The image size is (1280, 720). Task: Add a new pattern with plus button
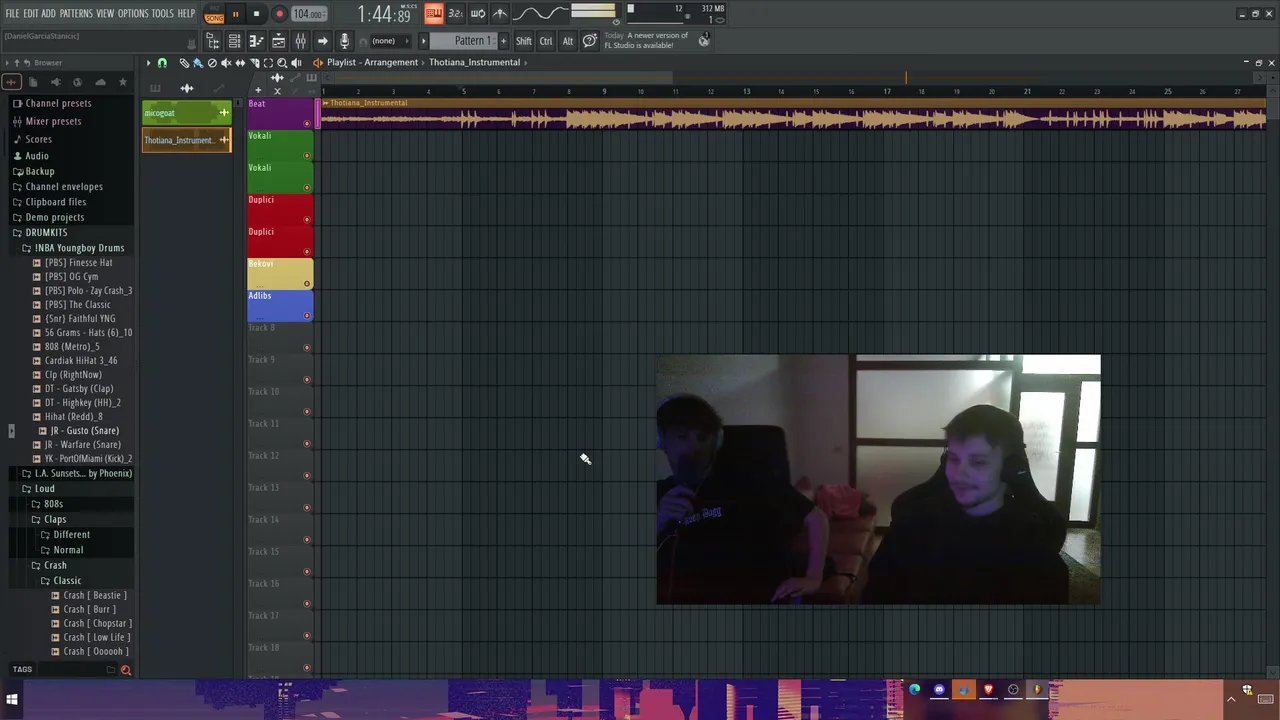tap(503, 41)
